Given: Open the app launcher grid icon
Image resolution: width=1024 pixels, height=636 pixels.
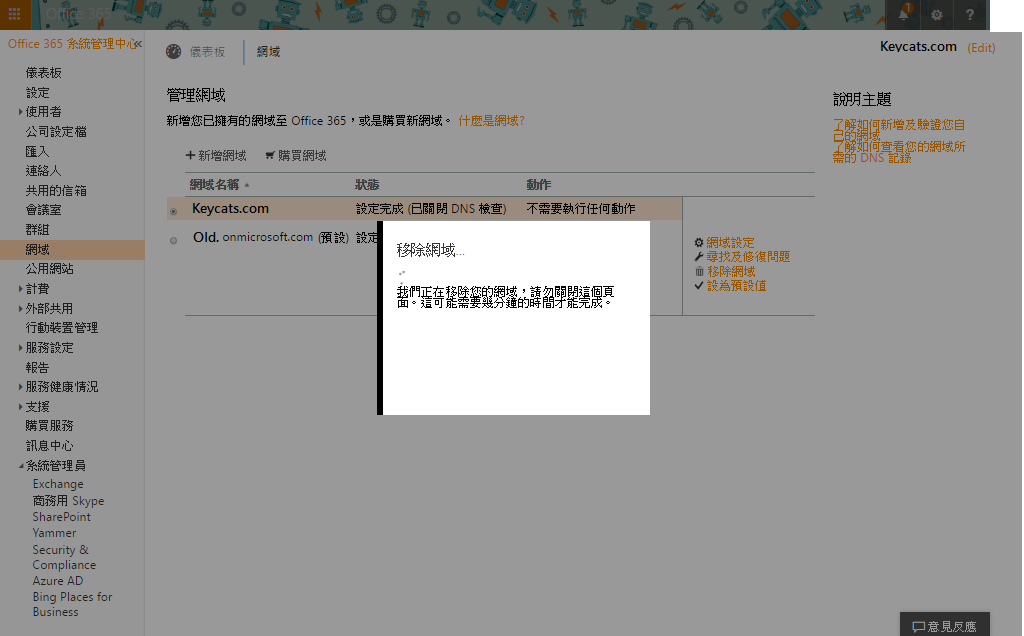Looking at the screenshot, I should coord(14,14).
